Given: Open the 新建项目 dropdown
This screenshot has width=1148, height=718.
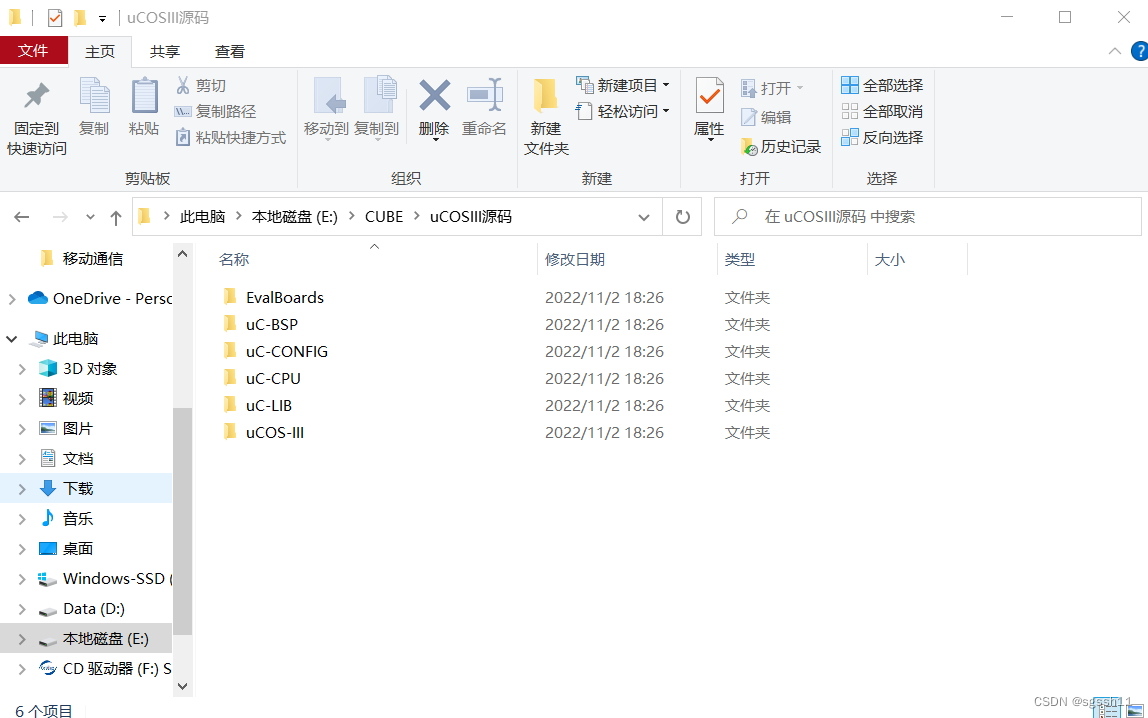Looking at the screenshot, I should pos(623,86).
